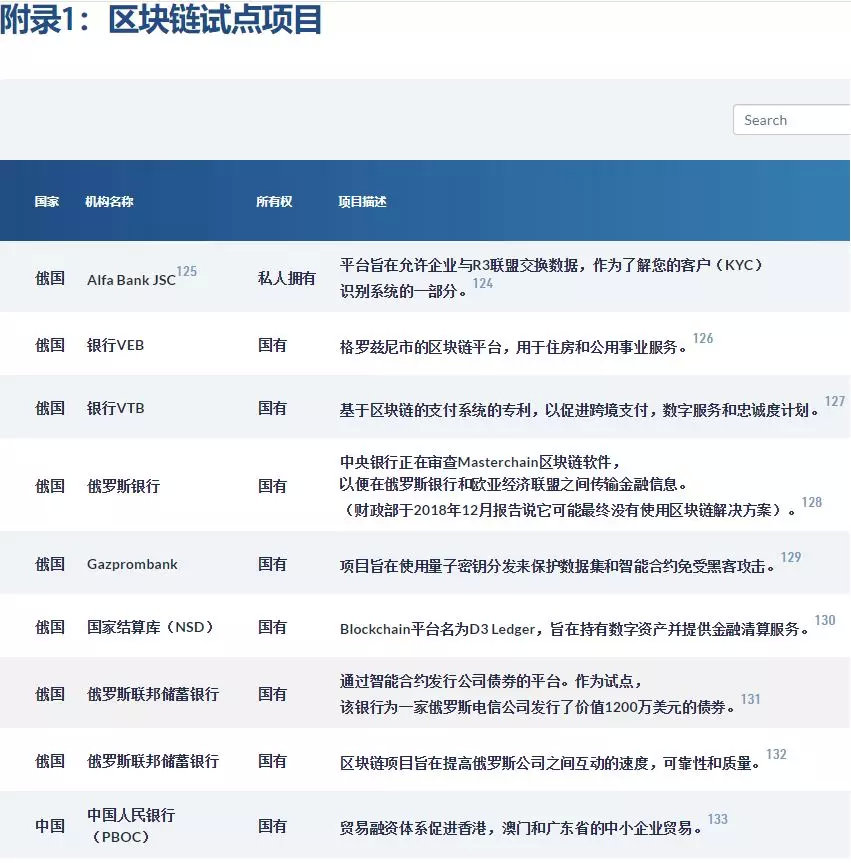Open footnote 126 reference
This screenshot has height=863, width=851.
[703, 338]
